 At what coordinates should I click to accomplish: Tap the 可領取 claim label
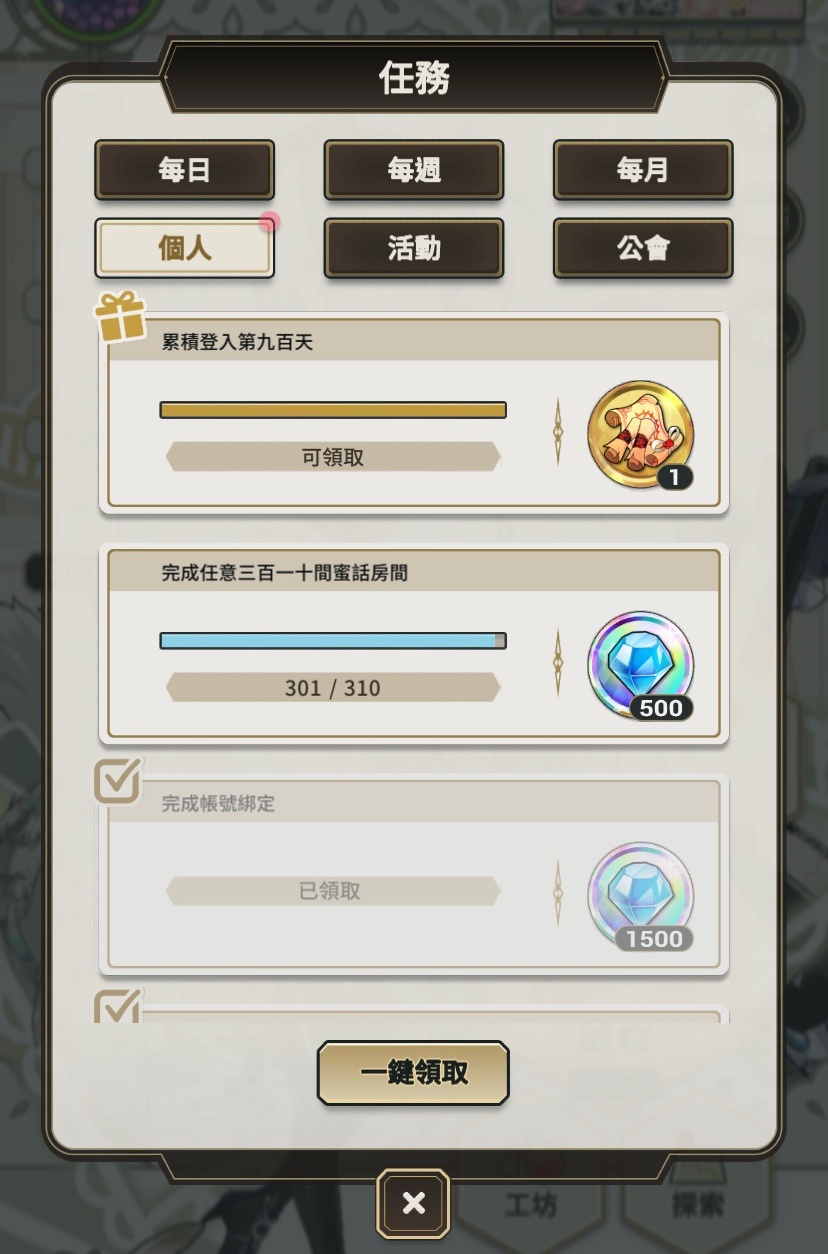(x=333, y=457)
